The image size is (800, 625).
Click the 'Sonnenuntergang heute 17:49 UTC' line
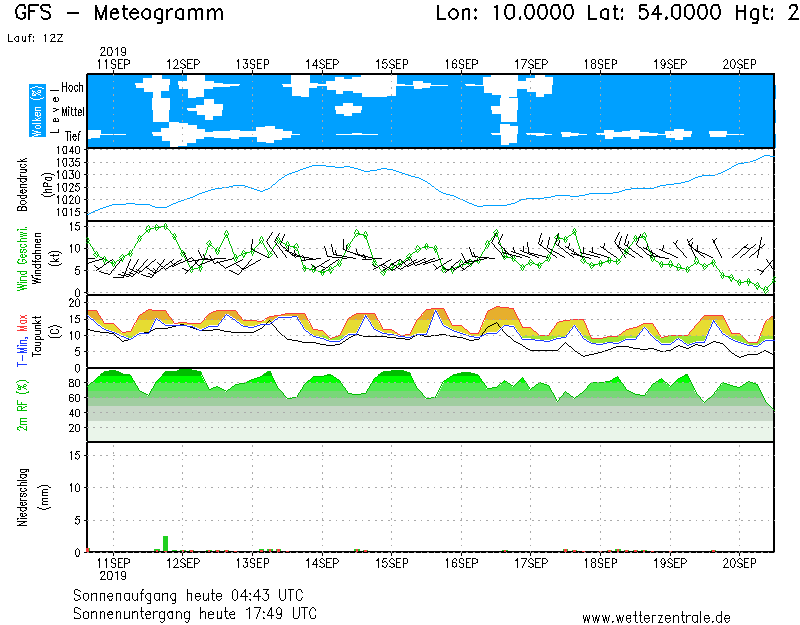[195, 613]
